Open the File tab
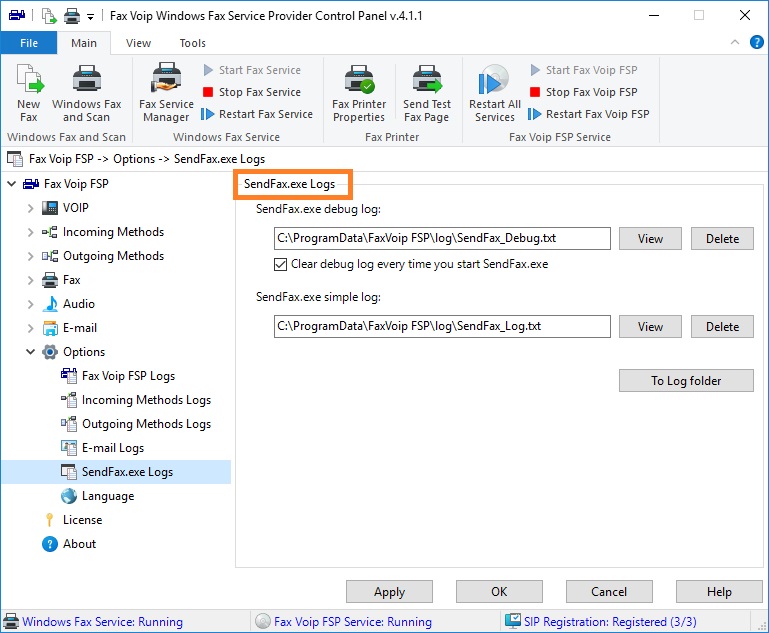769x633 pixels. pyautogui.click(x=29, y=43)
